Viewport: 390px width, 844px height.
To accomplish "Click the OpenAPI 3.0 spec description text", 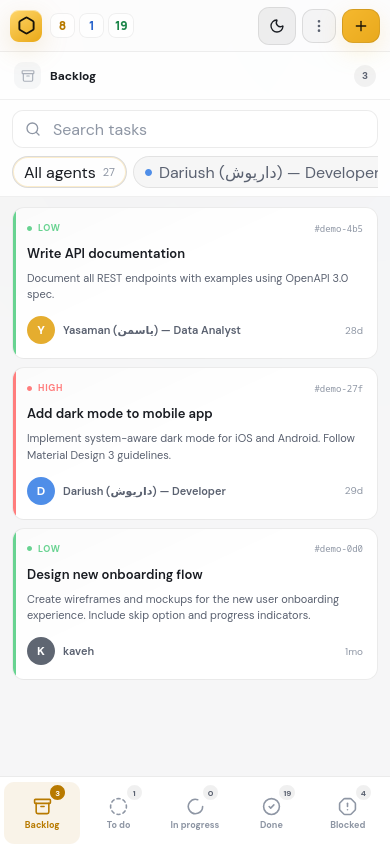I will coord(188,286).
